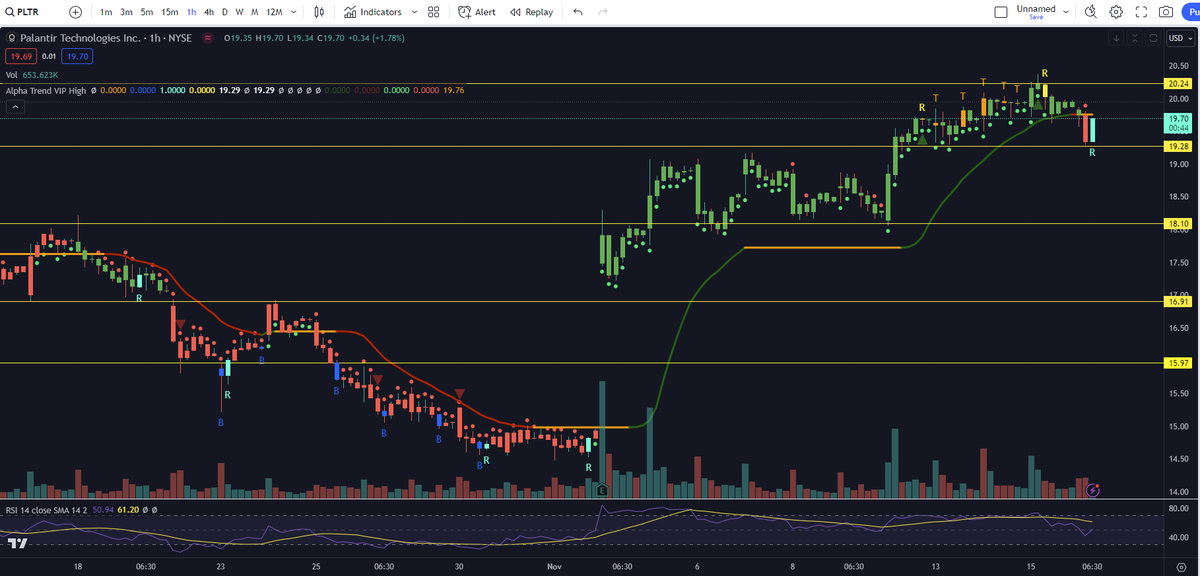Open the candlestick chart type selector
Screen dimensions: 1200x576
click(x=319, y=12)
